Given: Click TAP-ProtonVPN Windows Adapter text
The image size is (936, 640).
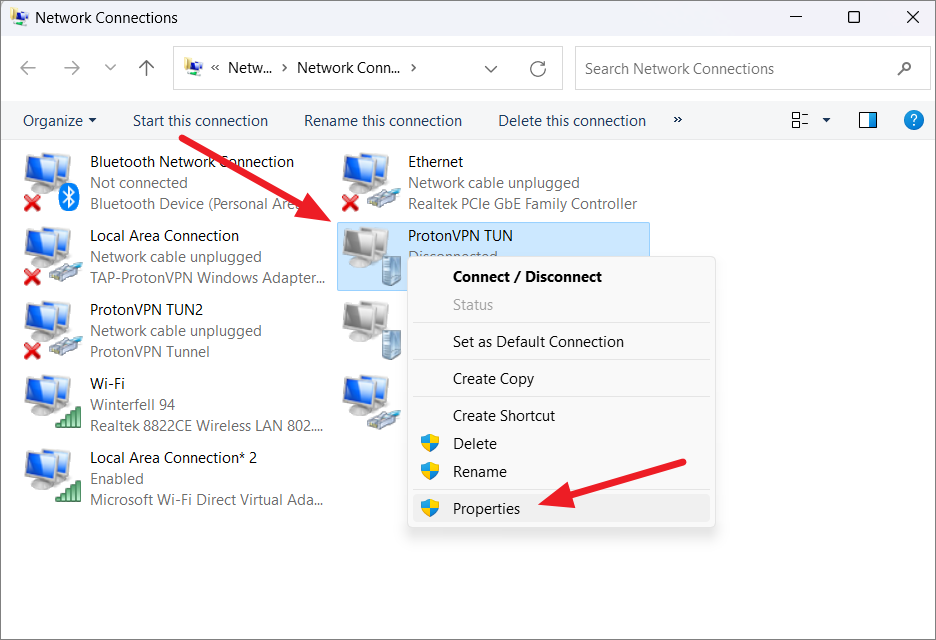Looking at the screenshot, I should pos(207,278).
